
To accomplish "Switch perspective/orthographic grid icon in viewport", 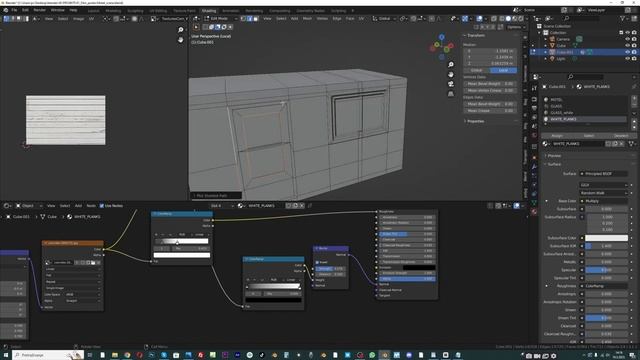I will 451,94.
